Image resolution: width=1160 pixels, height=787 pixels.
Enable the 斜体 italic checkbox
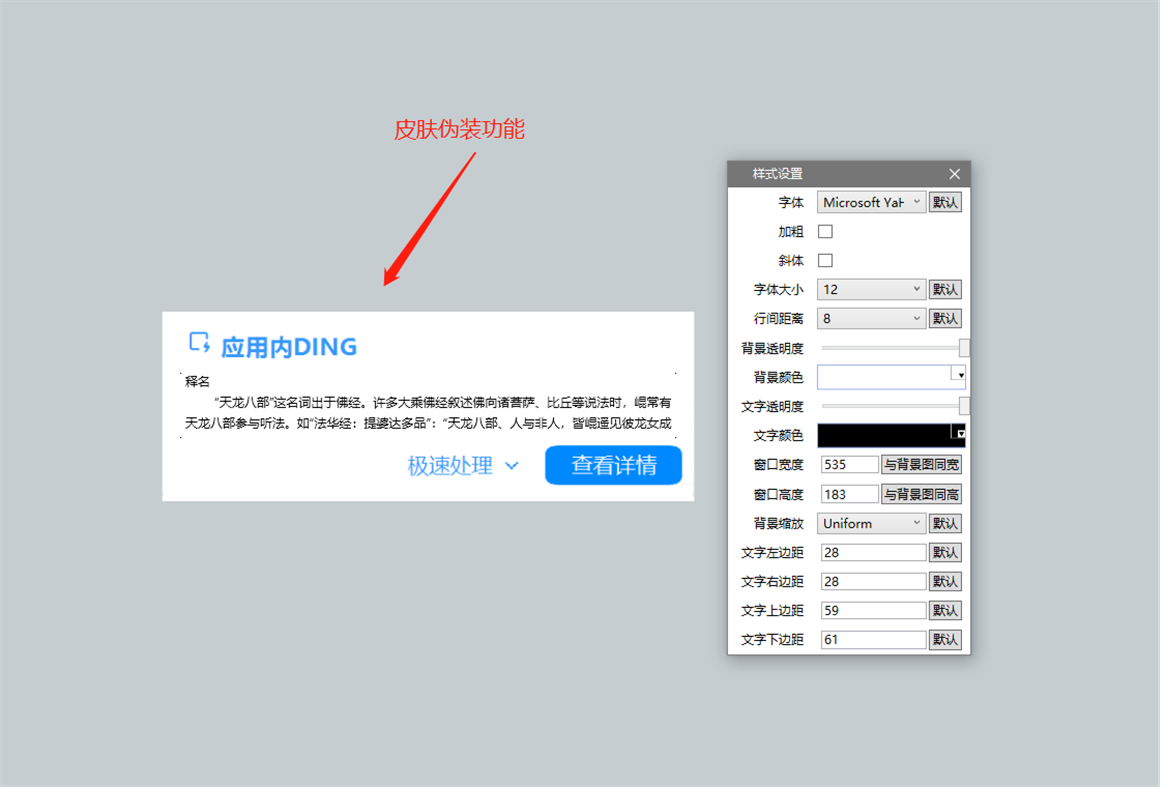(825, 260)
